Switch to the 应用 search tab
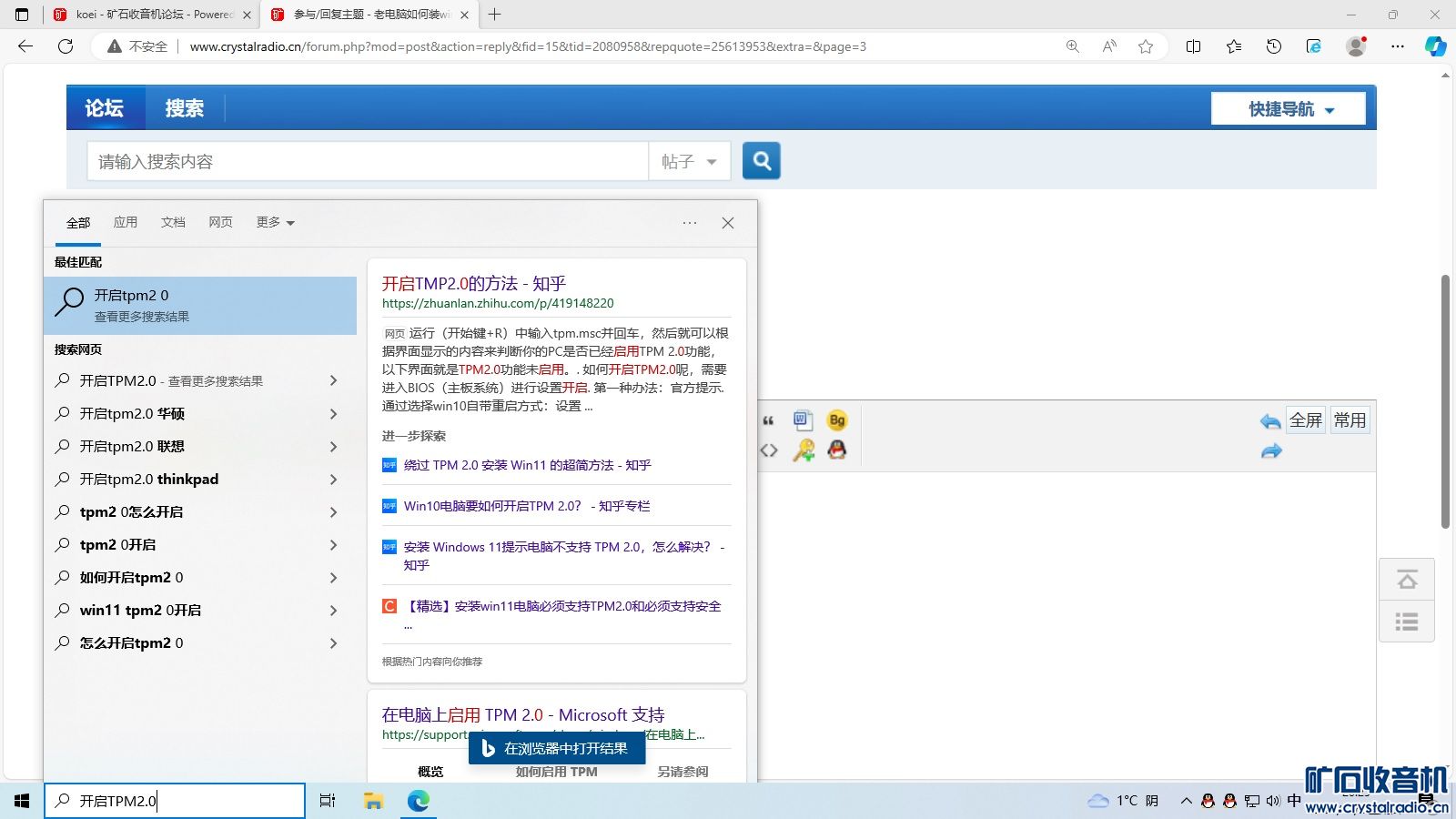This screenshot has height=819, width=1456. pos(126,223)
